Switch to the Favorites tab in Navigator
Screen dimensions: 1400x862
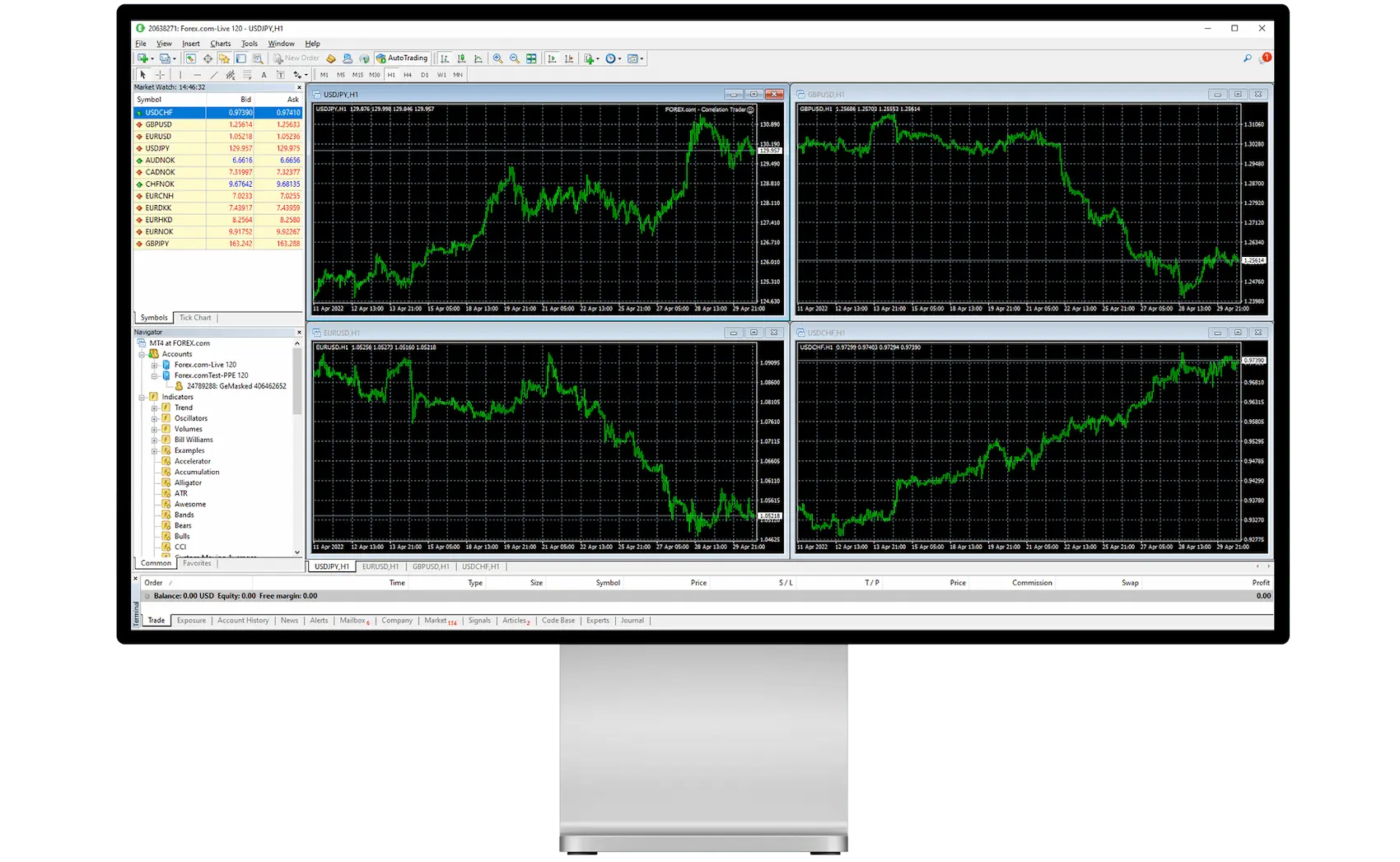tap(197, 563)
